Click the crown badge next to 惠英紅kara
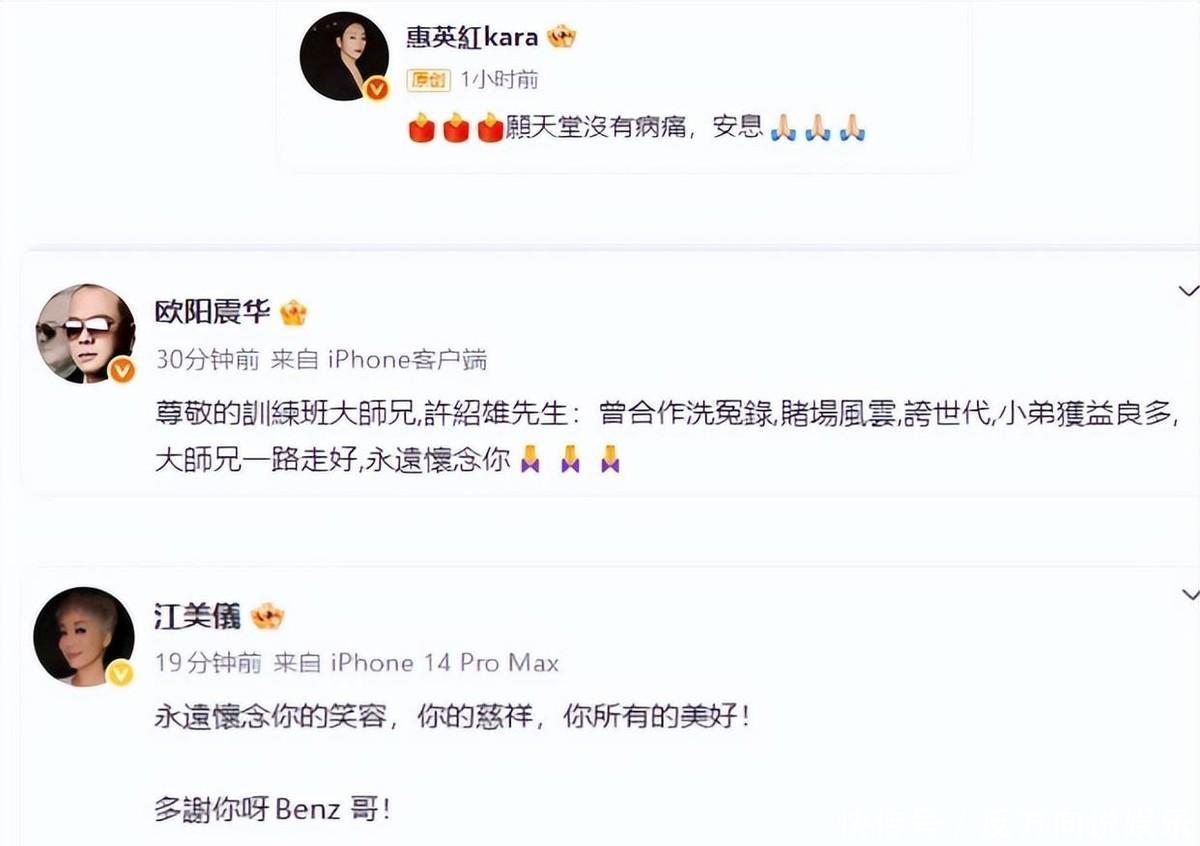Image resolution: width=1200 pixels, height=846 pixels. click(x=563, y=38)
